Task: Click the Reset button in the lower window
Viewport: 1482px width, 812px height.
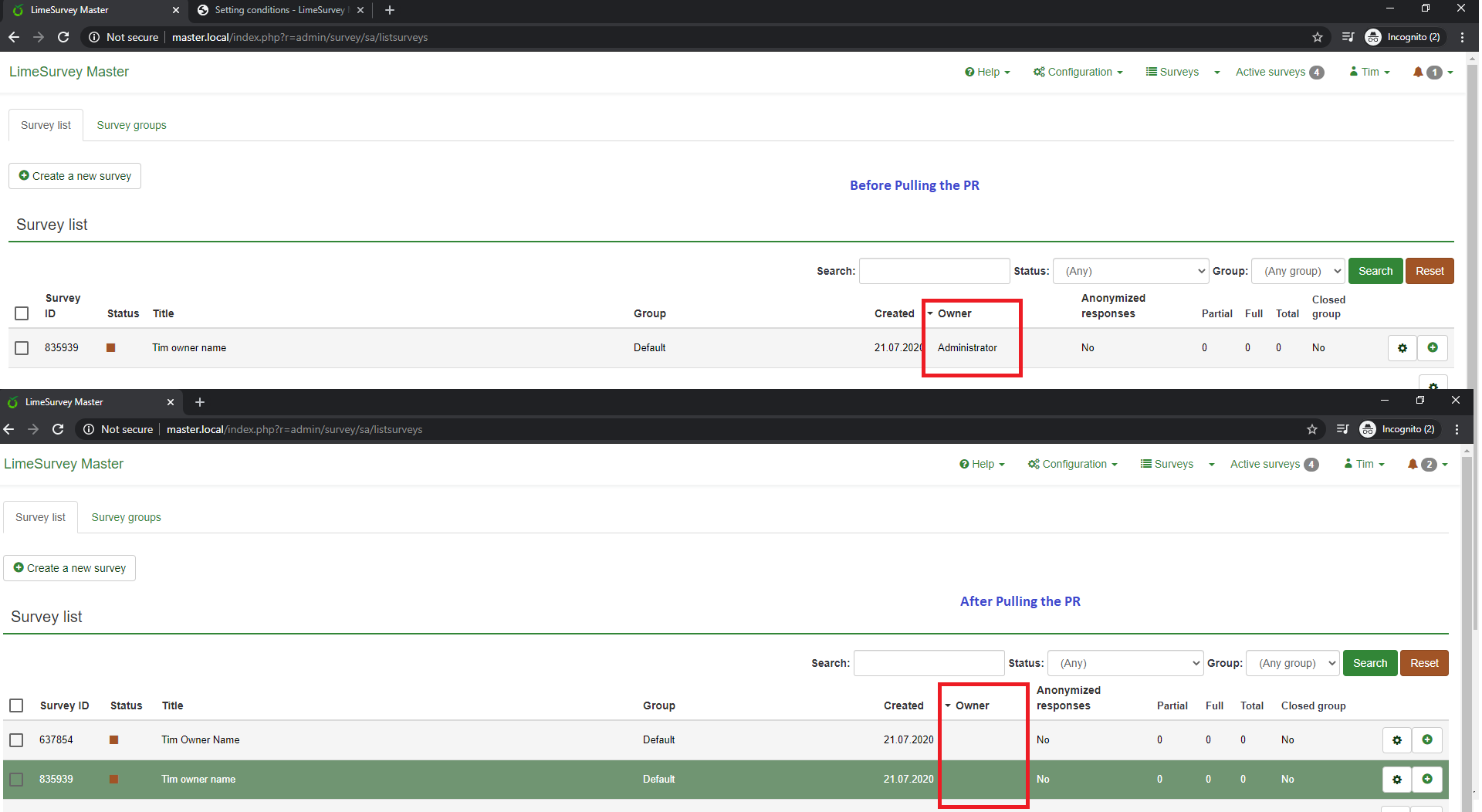Action: pos(1423,663)
